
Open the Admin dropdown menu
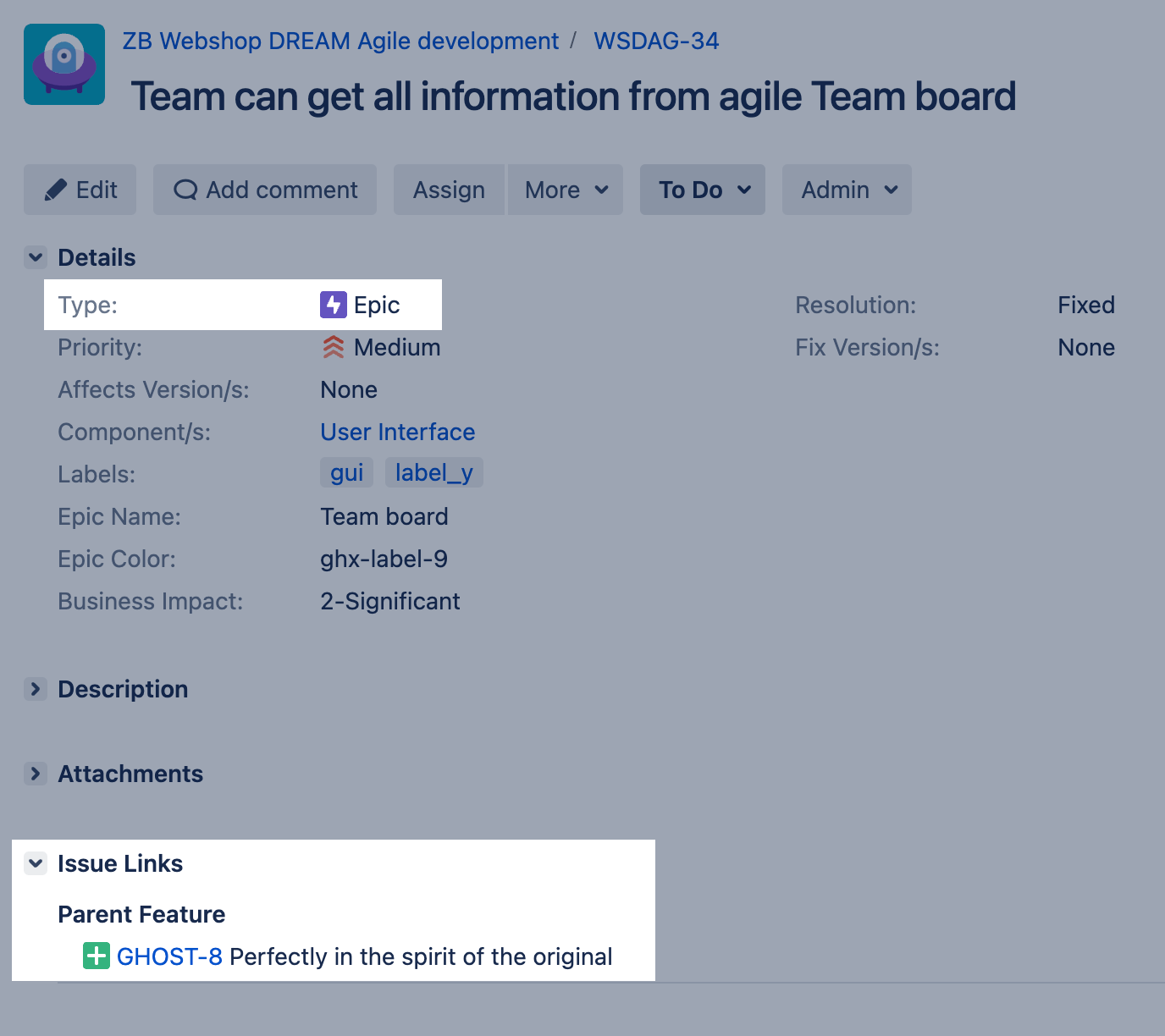pos(847,190)
